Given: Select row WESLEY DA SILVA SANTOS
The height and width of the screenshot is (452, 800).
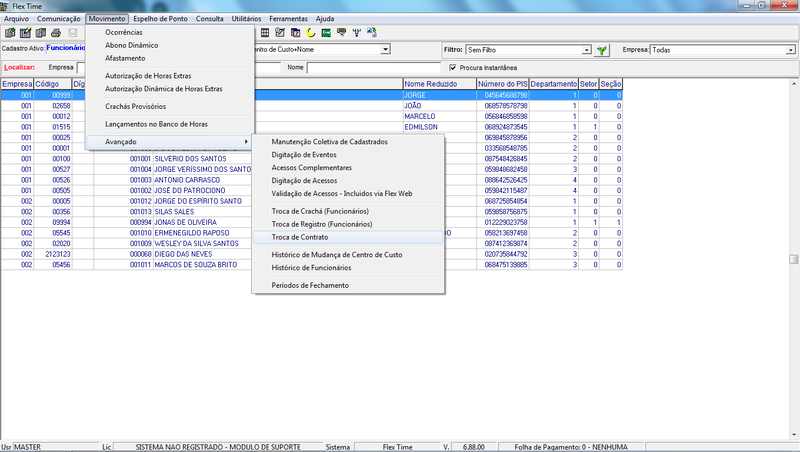Looking at the screenshot, I should tap(311, 243).
